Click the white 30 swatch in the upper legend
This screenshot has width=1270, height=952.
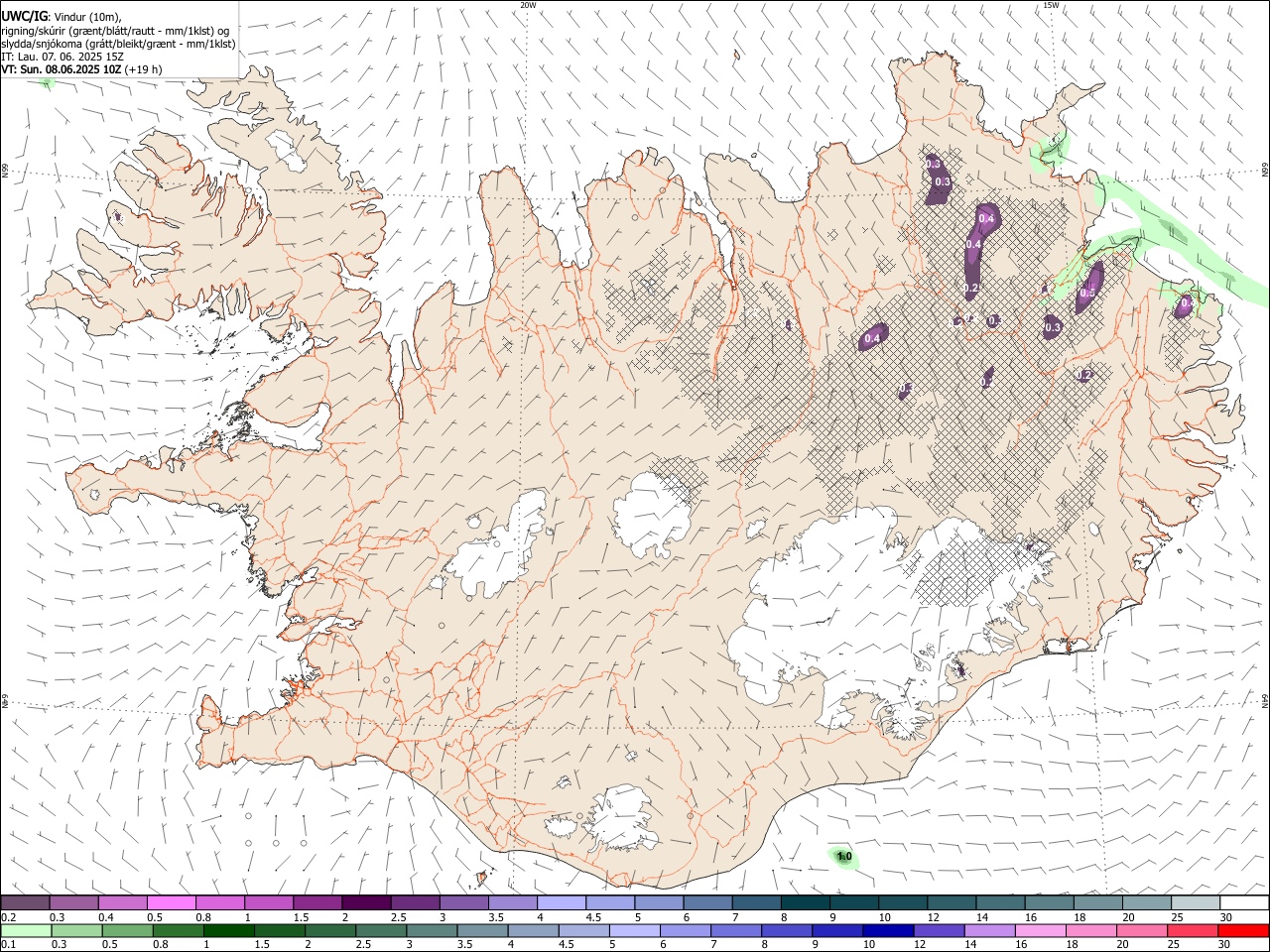tap(1243, 902)
